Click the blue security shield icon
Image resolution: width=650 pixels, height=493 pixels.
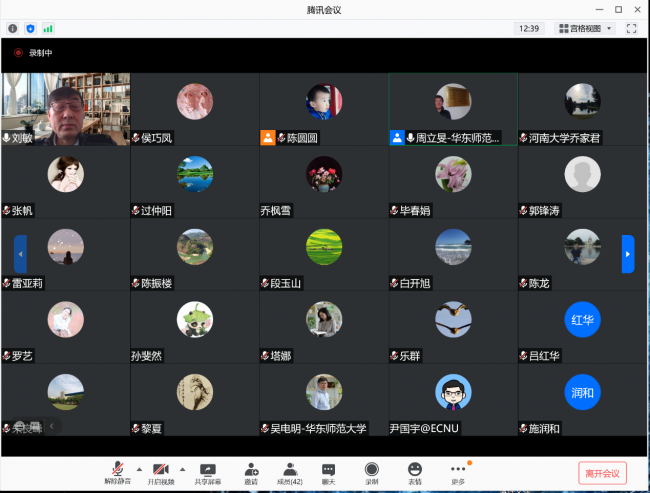(30, 29)
